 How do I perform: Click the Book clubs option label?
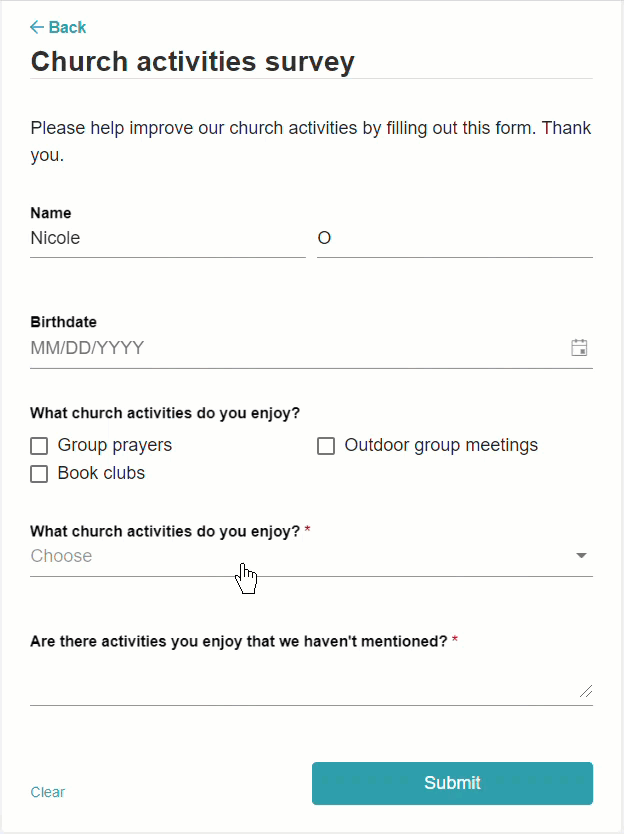101,473
